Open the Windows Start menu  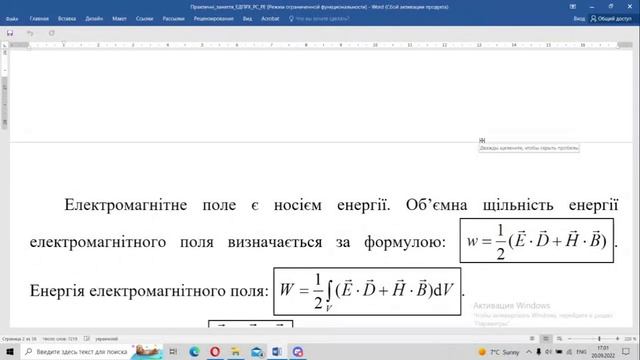click(10, 352)
